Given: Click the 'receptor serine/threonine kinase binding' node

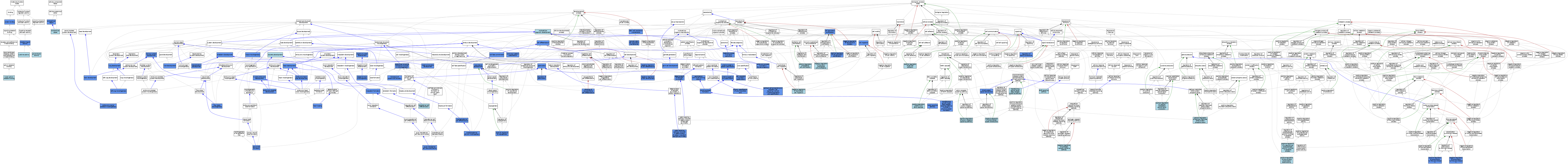Looking at the screenshot, I should coord(9,43).
